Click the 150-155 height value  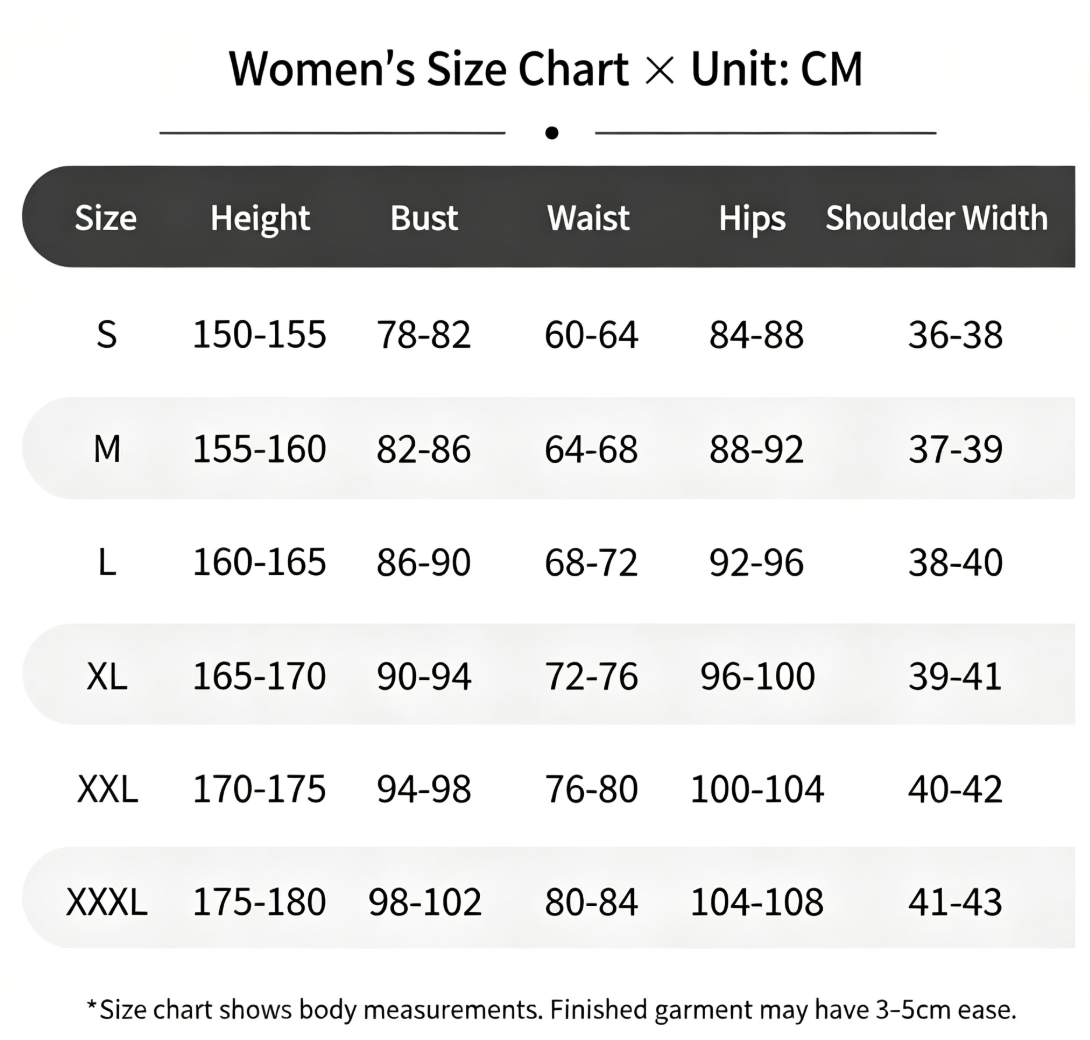[x=259, y=335]
